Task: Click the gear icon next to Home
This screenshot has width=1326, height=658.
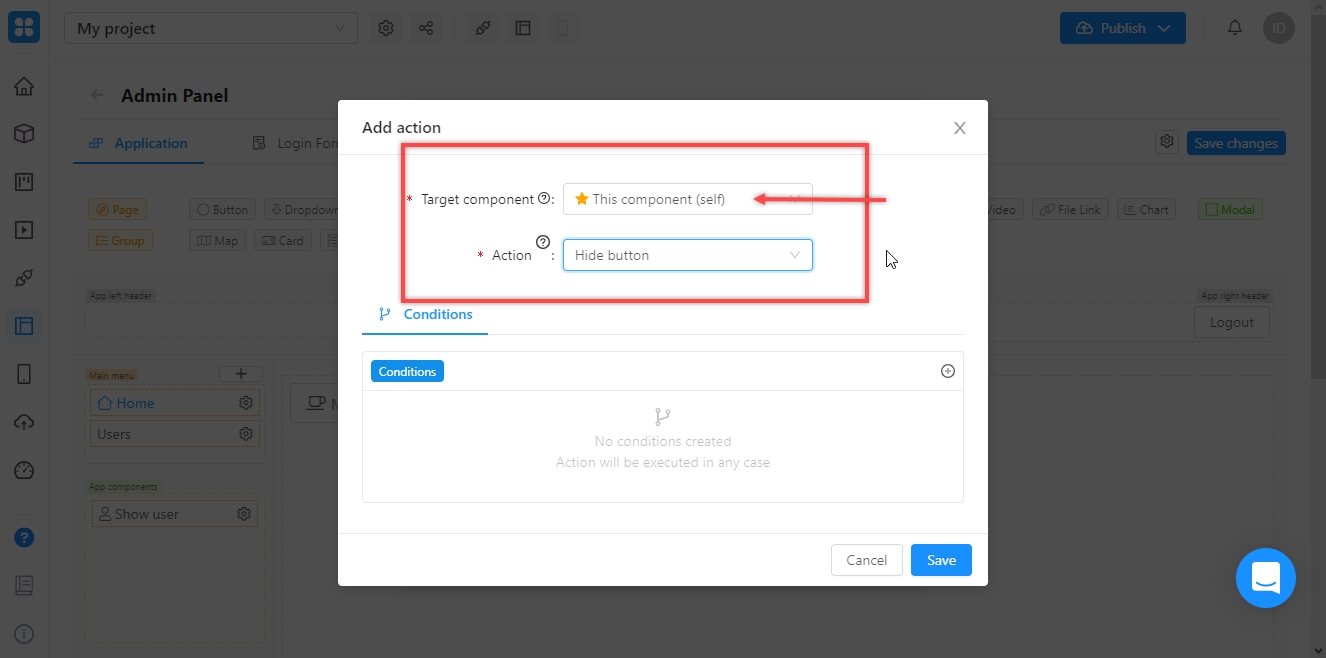Action: click(245, 403)
